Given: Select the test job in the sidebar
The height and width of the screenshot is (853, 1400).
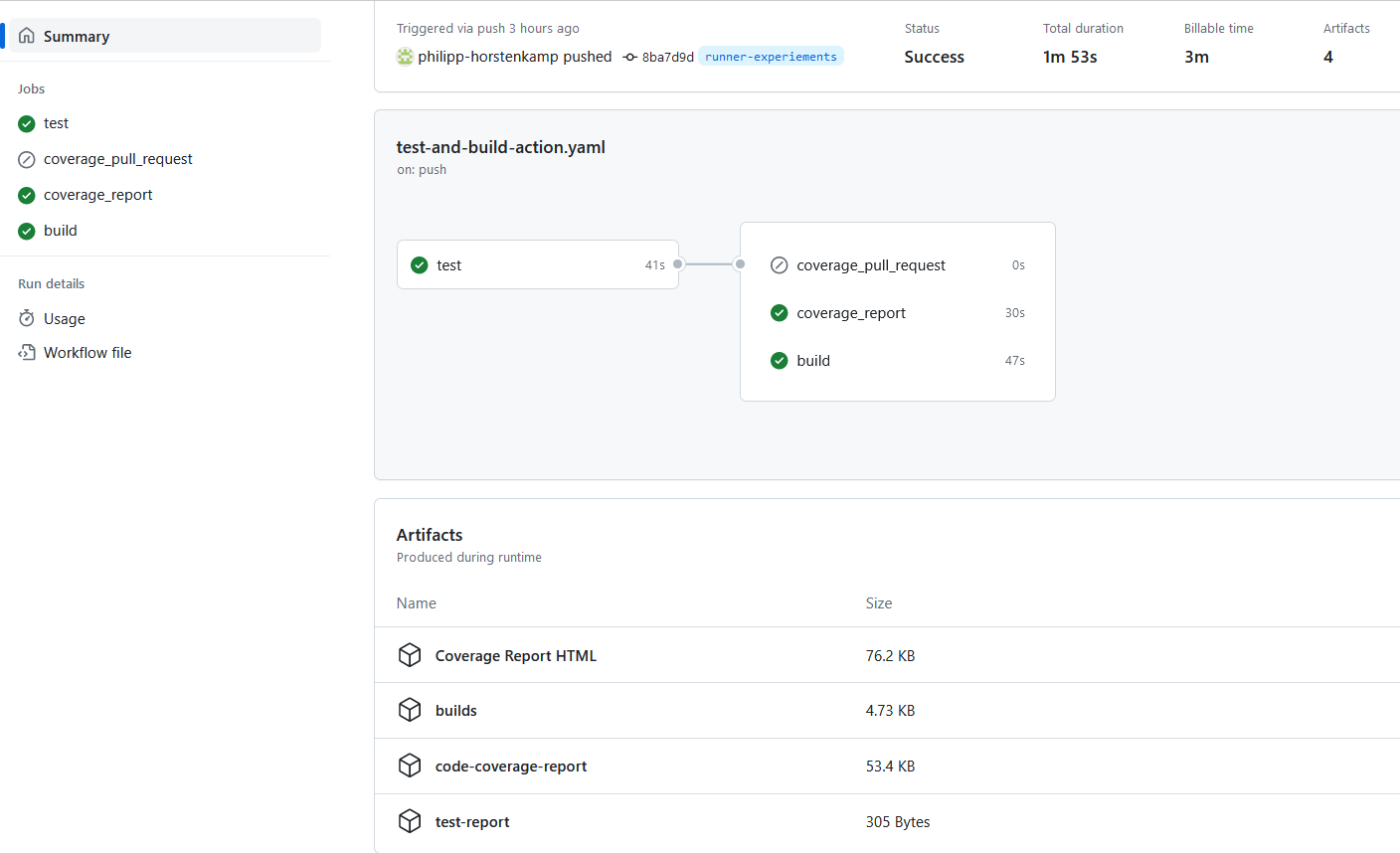Looking at the screenshot, I should (56, 123).
